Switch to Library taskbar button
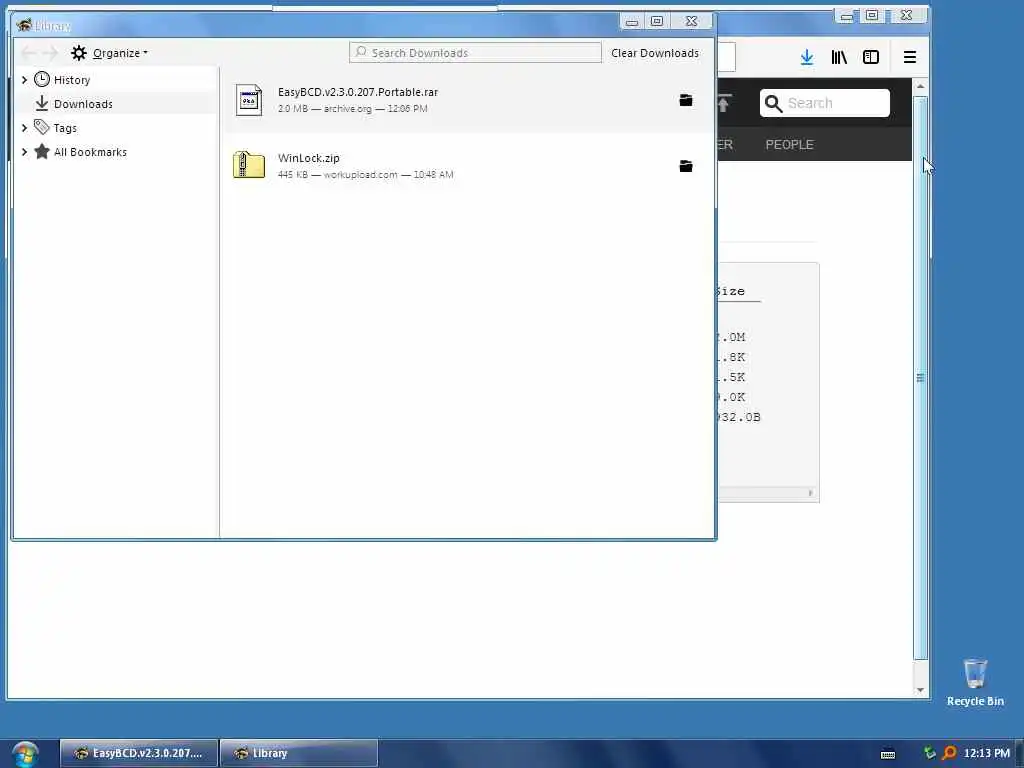This screenshot has height=768, width=1024. [x=299, y=753]
